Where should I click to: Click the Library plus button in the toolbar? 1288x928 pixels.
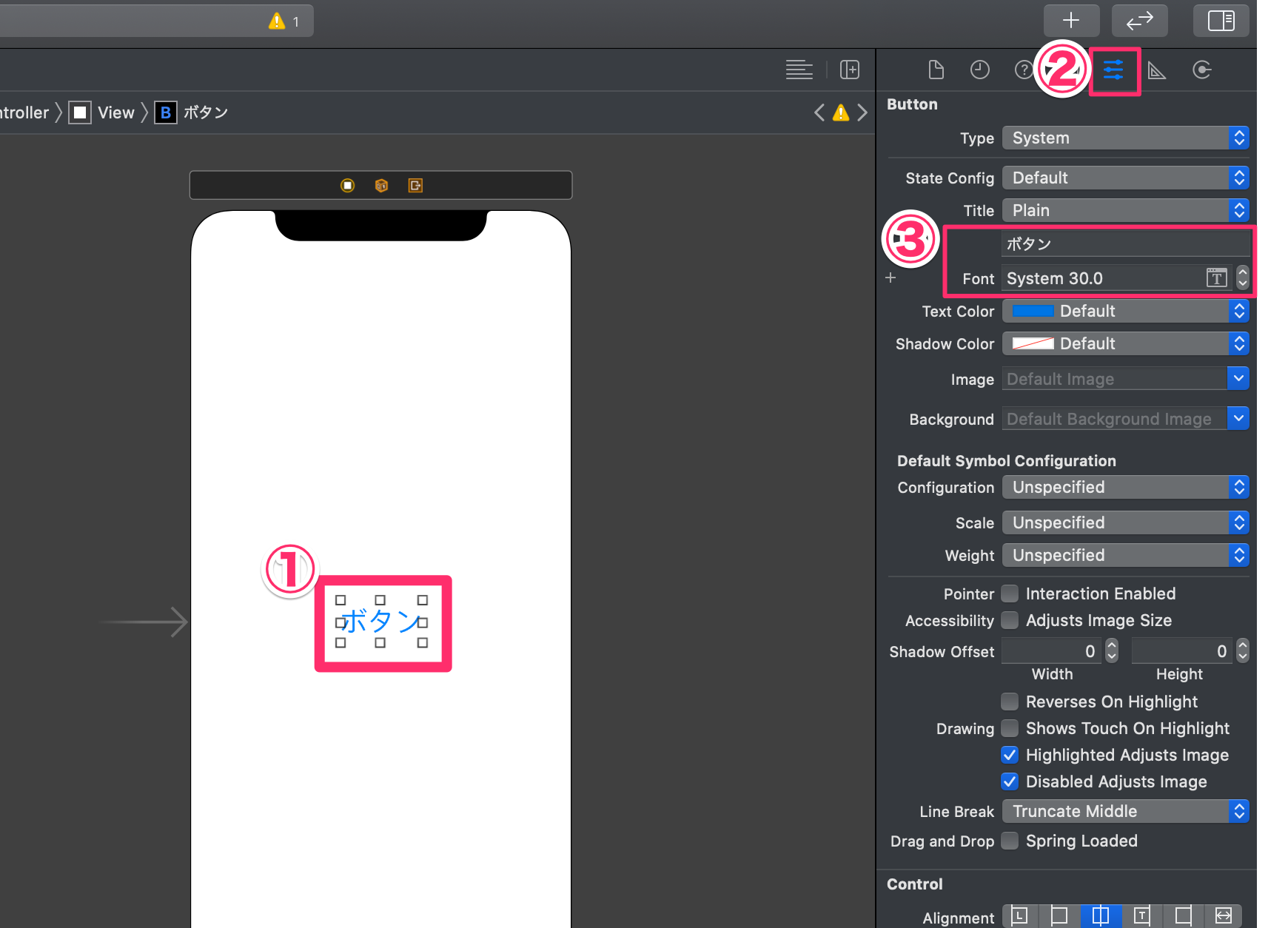click(1071, 20)
